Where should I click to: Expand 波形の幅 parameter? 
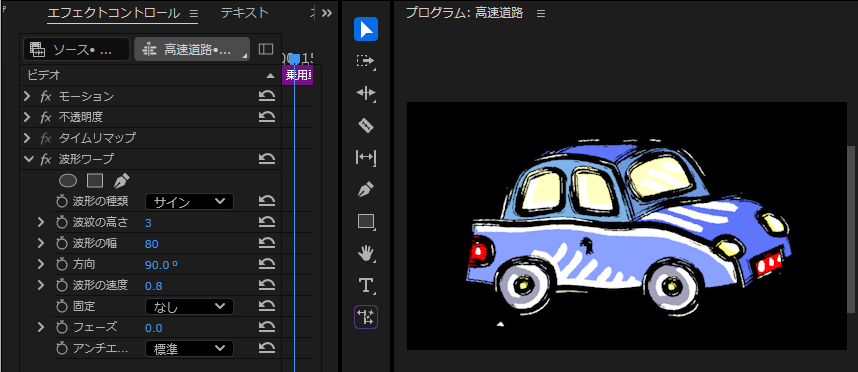click(x=40, y=243)
